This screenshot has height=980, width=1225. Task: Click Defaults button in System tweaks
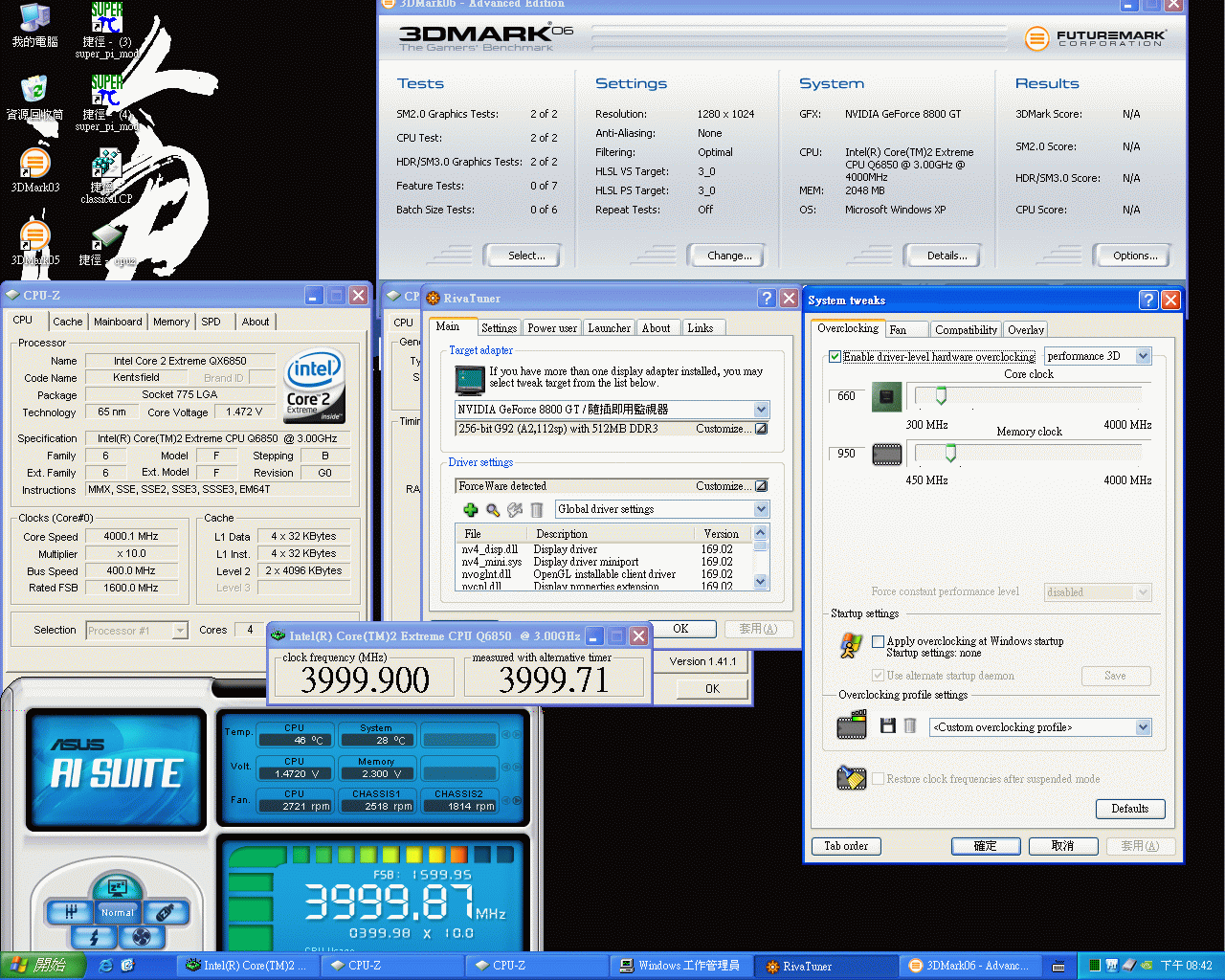[x=1130, y=809]
